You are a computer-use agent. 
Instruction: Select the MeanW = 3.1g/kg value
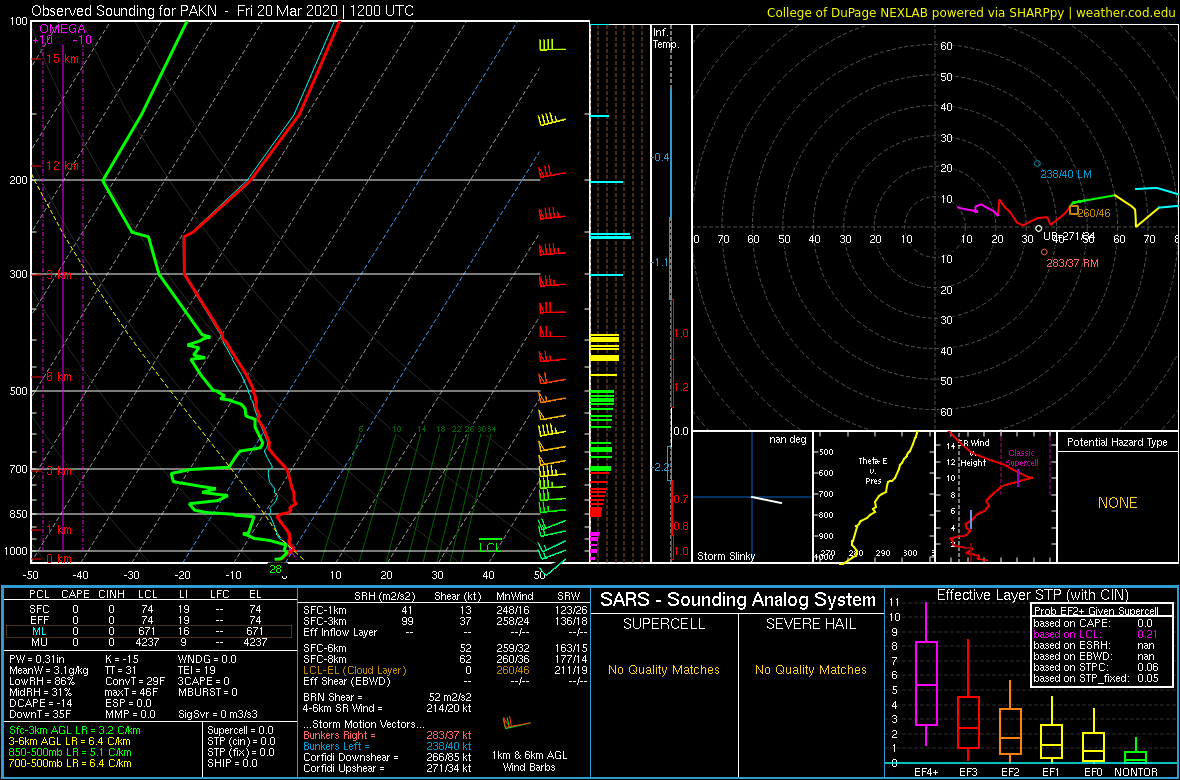click(49, 671)
